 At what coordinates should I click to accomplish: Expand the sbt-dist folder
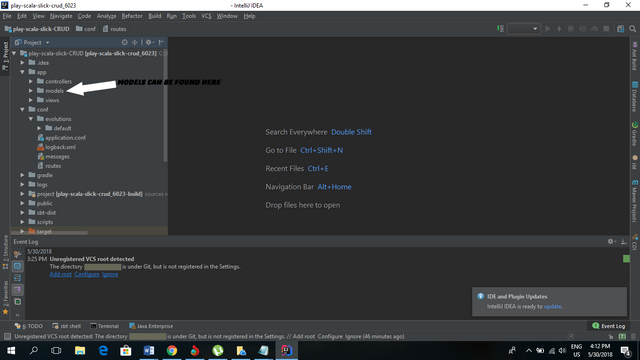click(x=23, y=213)
